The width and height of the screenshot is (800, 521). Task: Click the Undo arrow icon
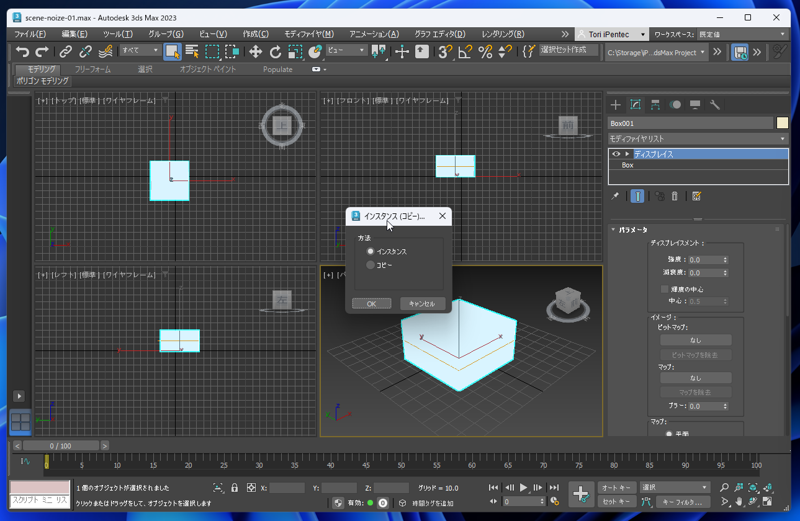point(22,52)
